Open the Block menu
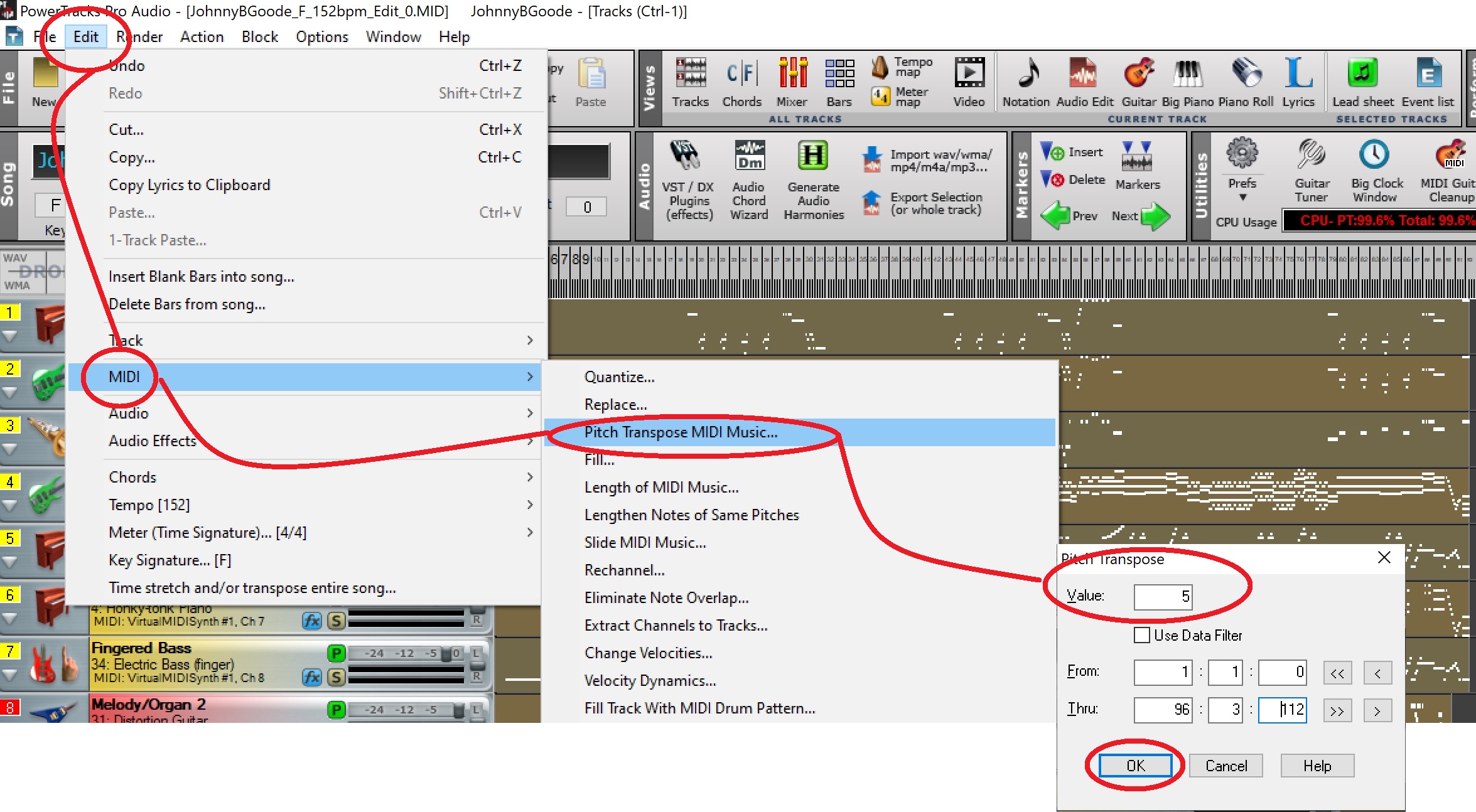 click(259, 37)
